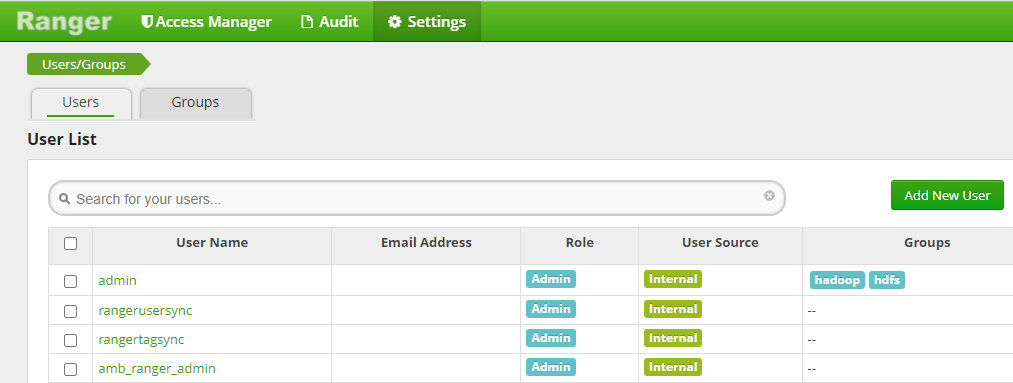Click the User List heading
Image resolution: width=1013 pixels, height=383 pixels.
(62, 139)
